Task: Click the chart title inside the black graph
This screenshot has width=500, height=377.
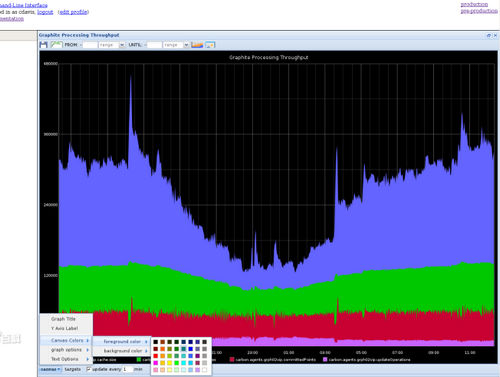Action: coord(269,57)
